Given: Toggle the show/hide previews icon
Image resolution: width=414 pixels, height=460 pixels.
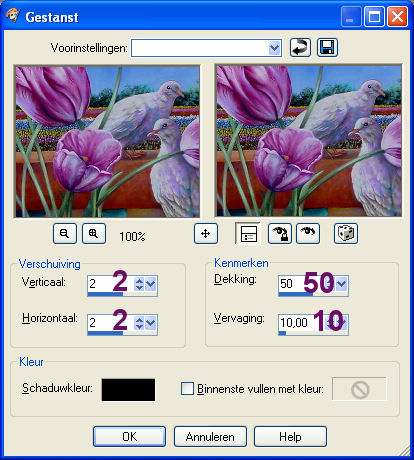Looking at the screenshot, I should point(248,233).
